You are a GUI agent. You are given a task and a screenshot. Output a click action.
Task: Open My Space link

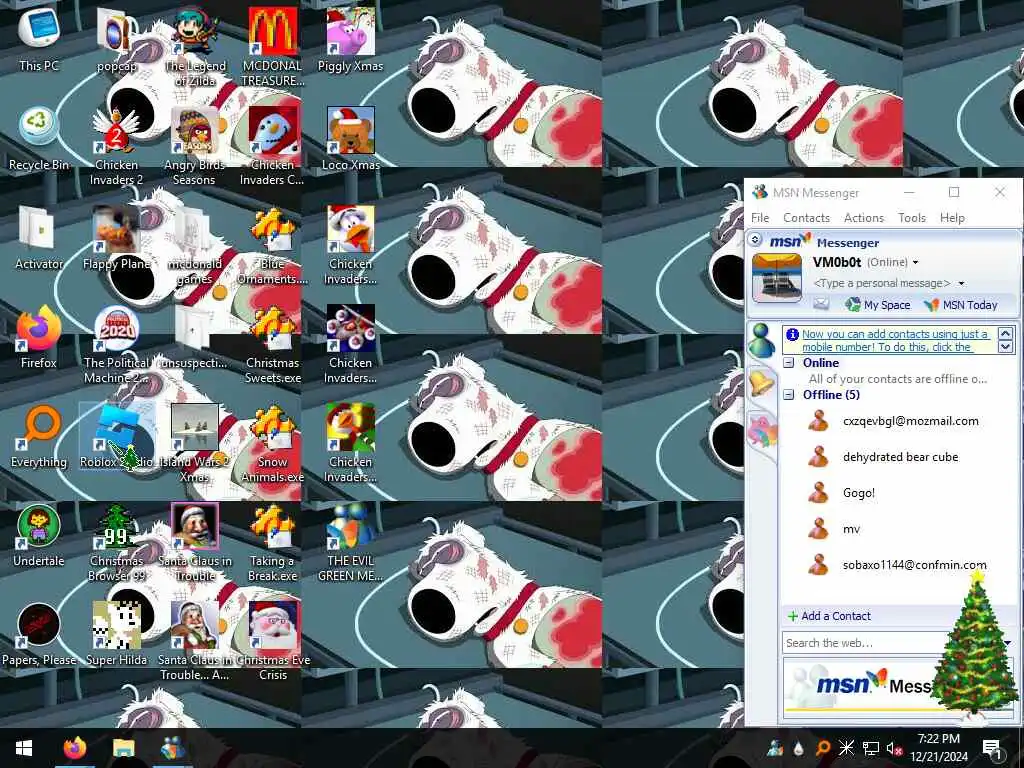[x=877, y=304]
